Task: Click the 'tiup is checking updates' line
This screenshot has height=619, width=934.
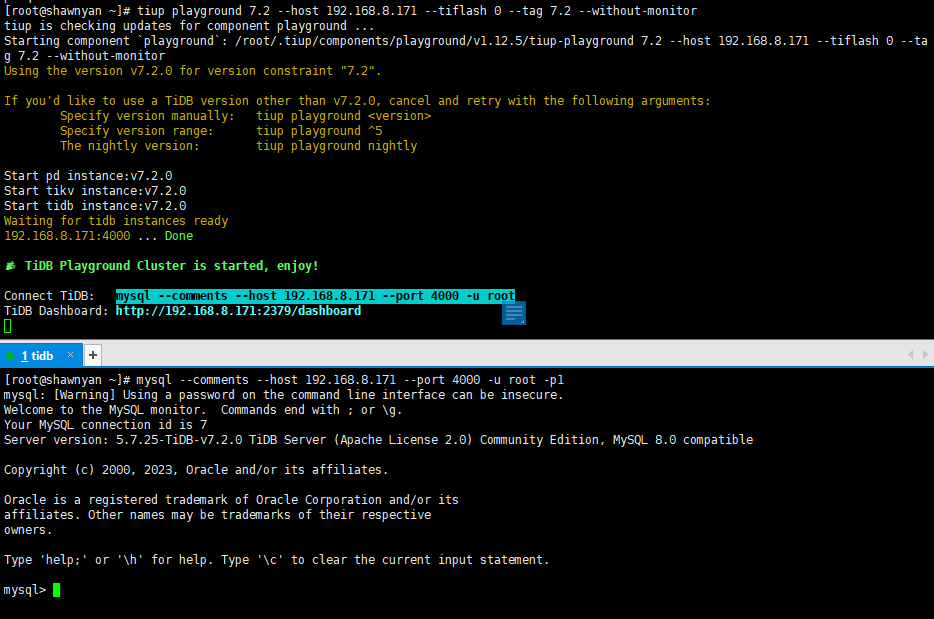Action: (x=189, y=26)
